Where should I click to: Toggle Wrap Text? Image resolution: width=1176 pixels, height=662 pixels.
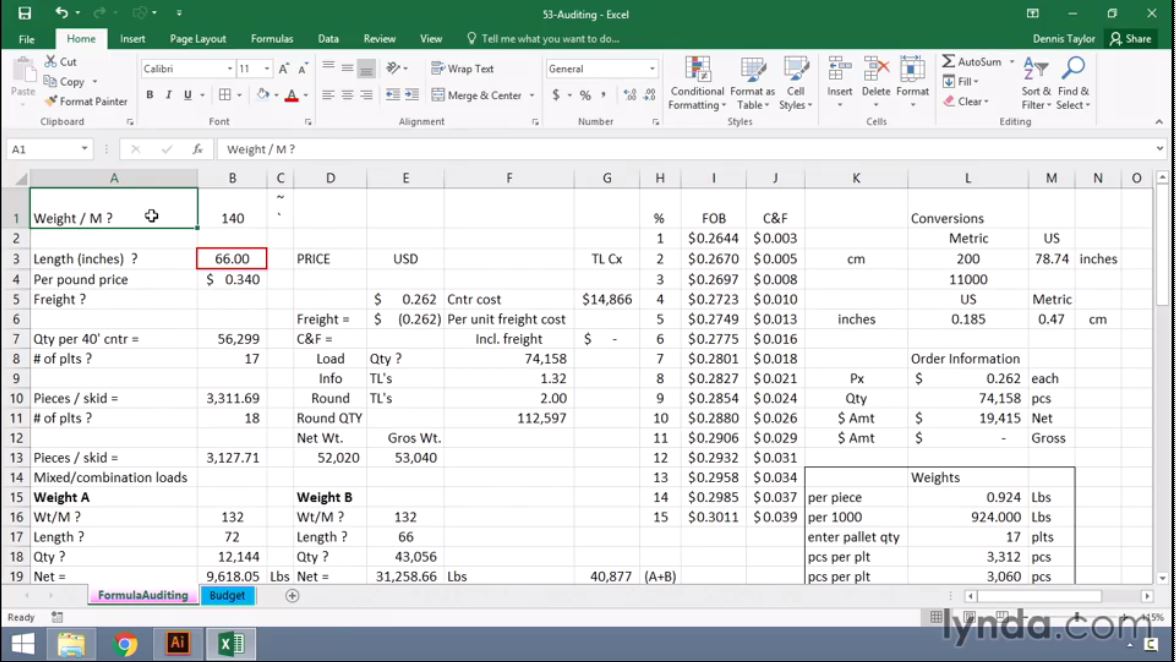click(463, 68)
